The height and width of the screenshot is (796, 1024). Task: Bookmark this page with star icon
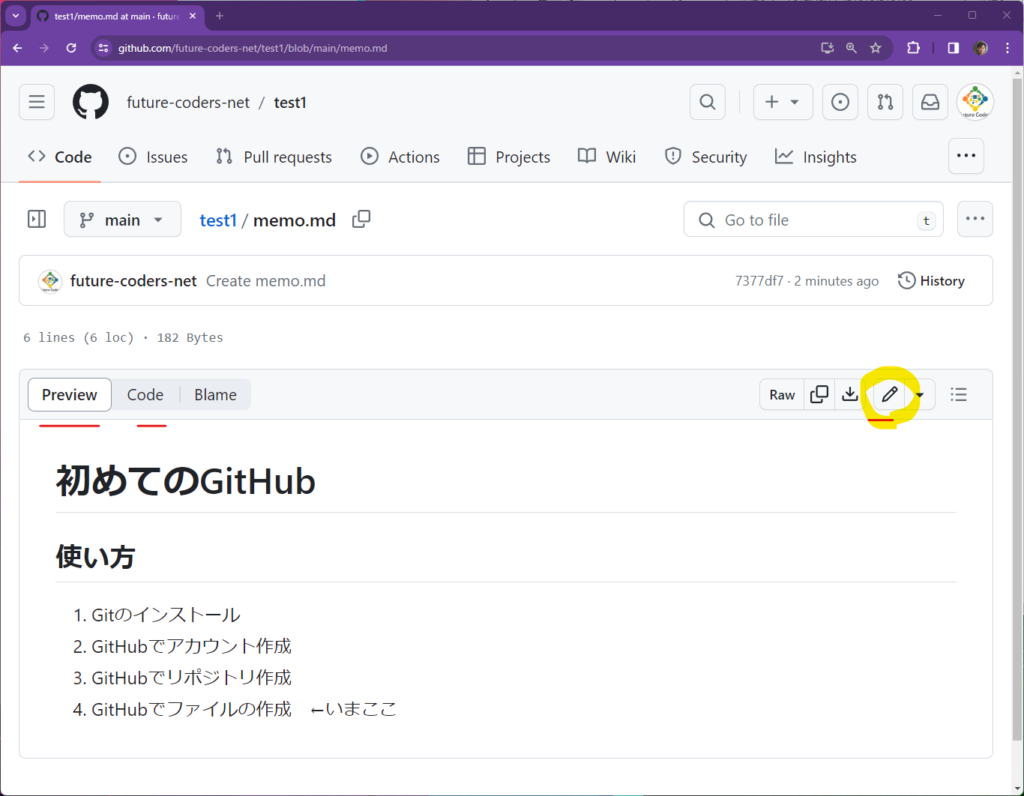(x=876, y=48)
